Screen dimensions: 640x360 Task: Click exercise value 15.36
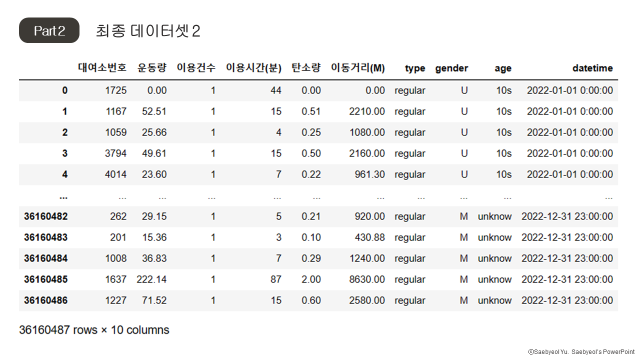coord(154,238)
